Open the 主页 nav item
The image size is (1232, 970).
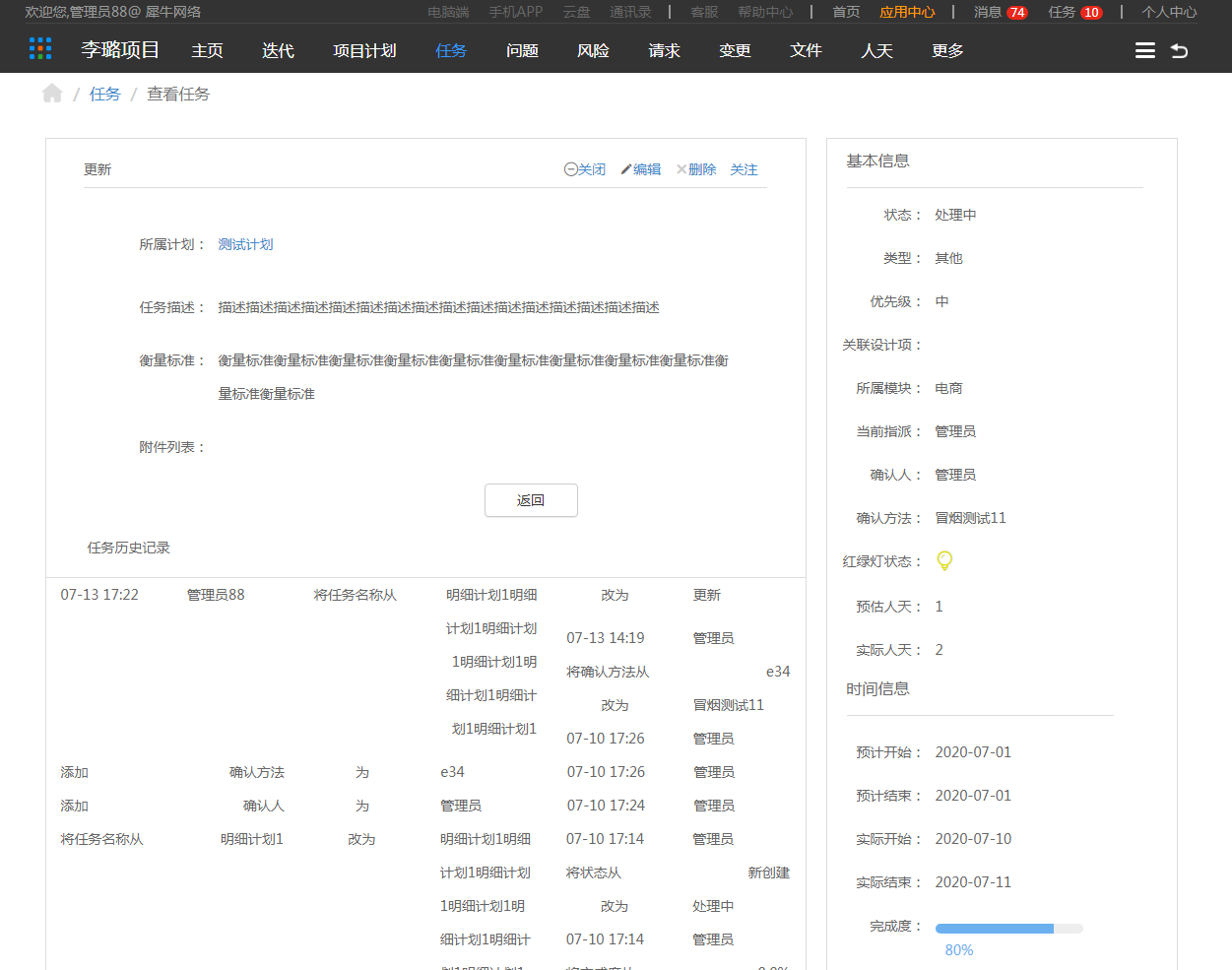click(x=207, y=50)
